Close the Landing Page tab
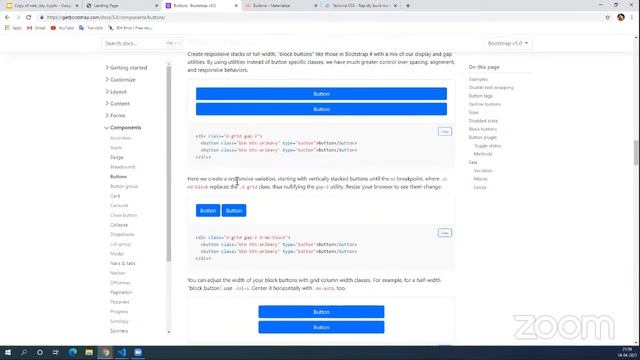 157,6
